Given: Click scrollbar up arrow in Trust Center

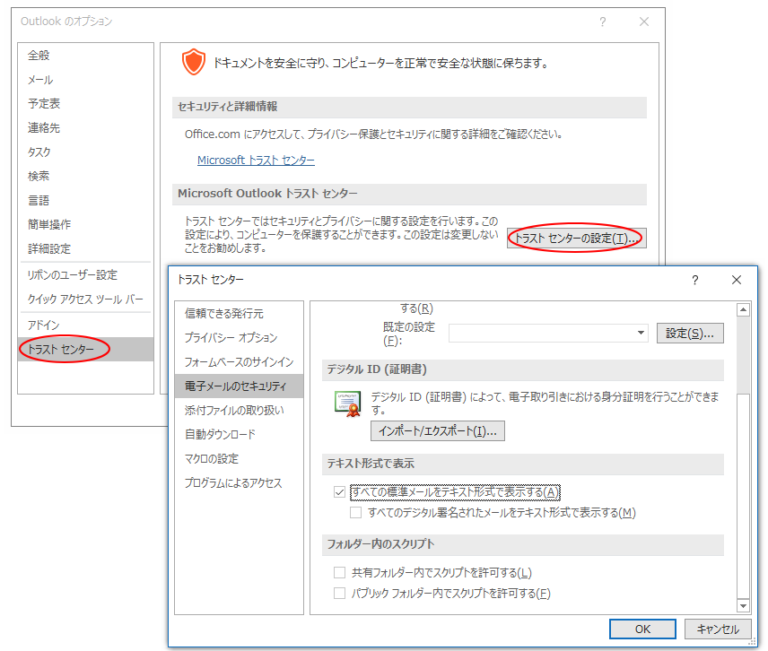Looking at the screenshot, I should pyautogui.click(x=743, y=310).
